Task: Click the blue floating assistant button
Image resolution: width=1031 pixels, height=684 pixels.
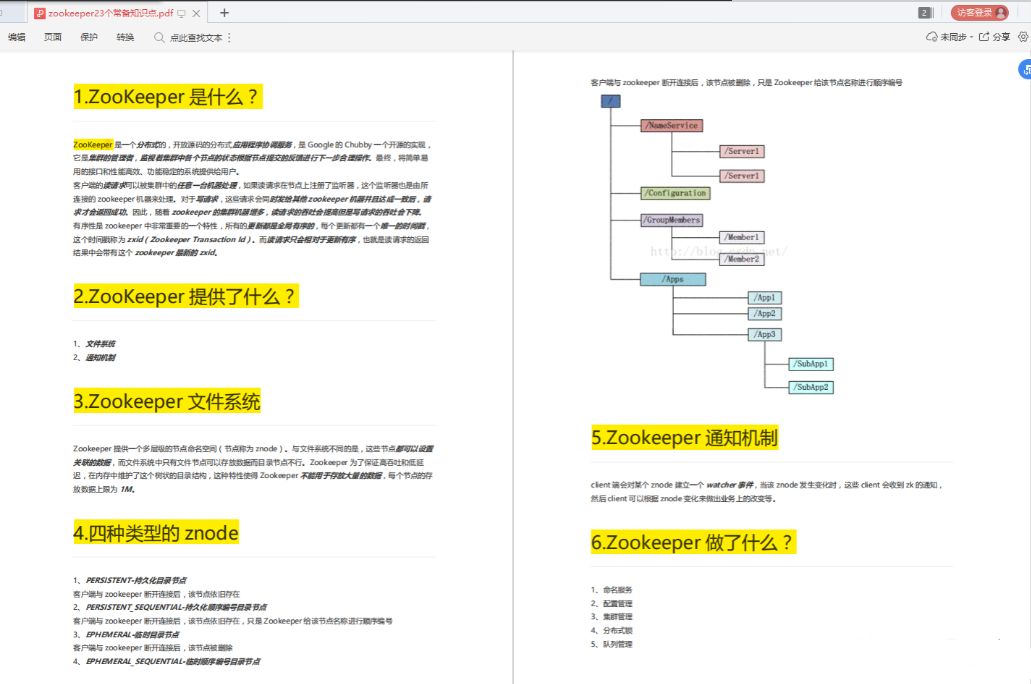Action: [x=1025, y=69]
